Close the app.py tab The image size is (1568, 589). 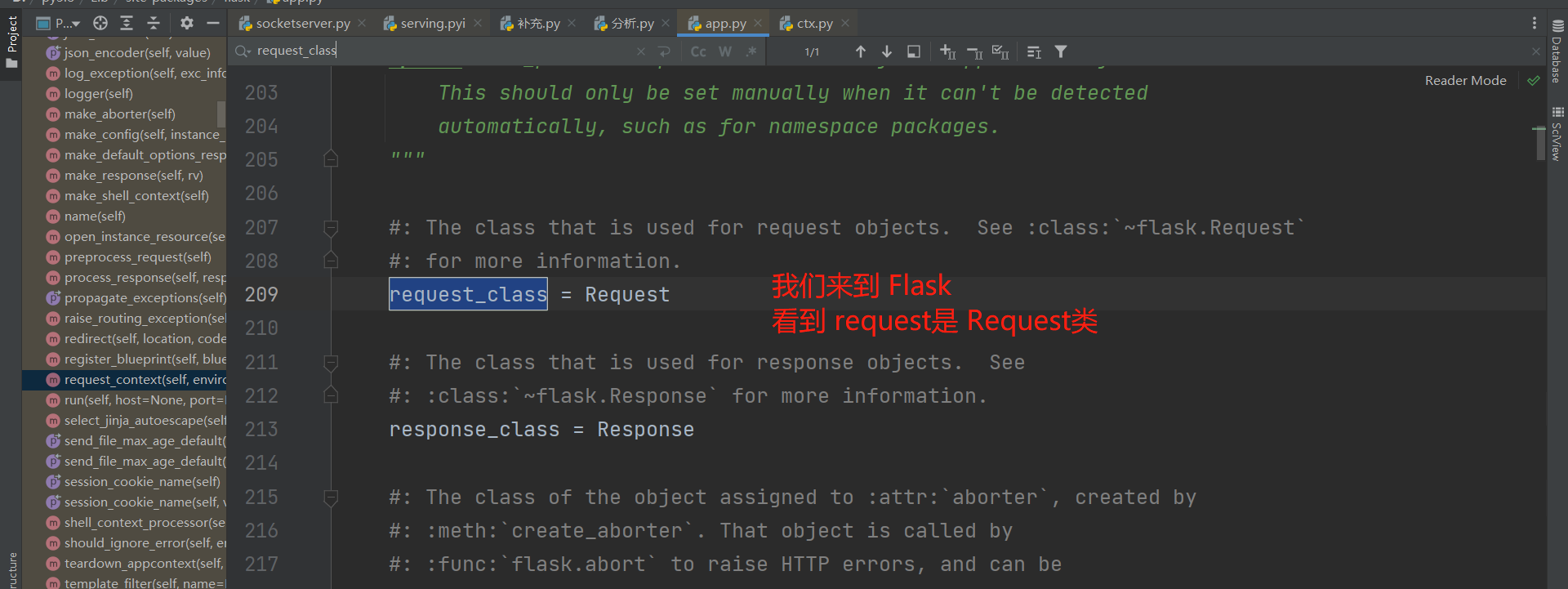pos(758,24)
